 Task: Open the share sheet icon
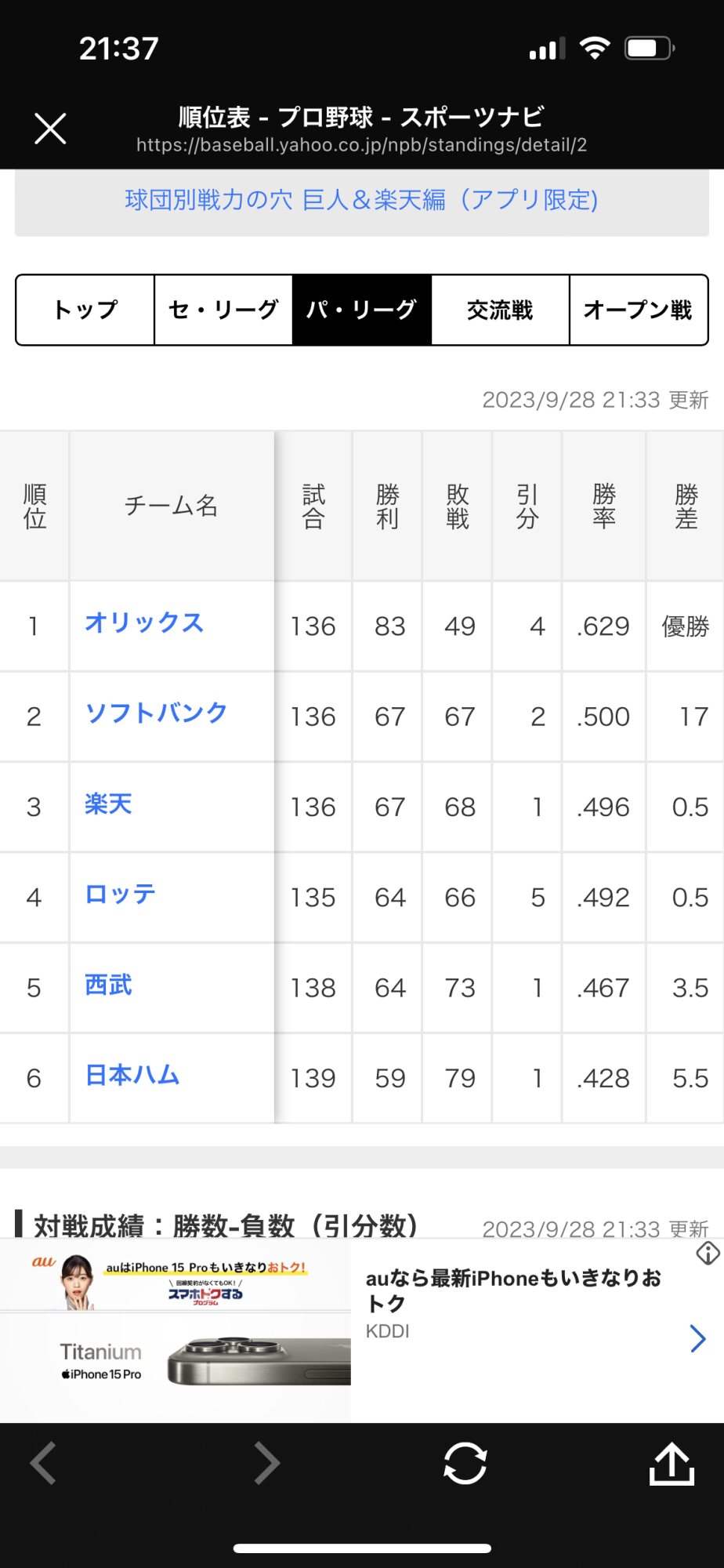coord(672,1463)
